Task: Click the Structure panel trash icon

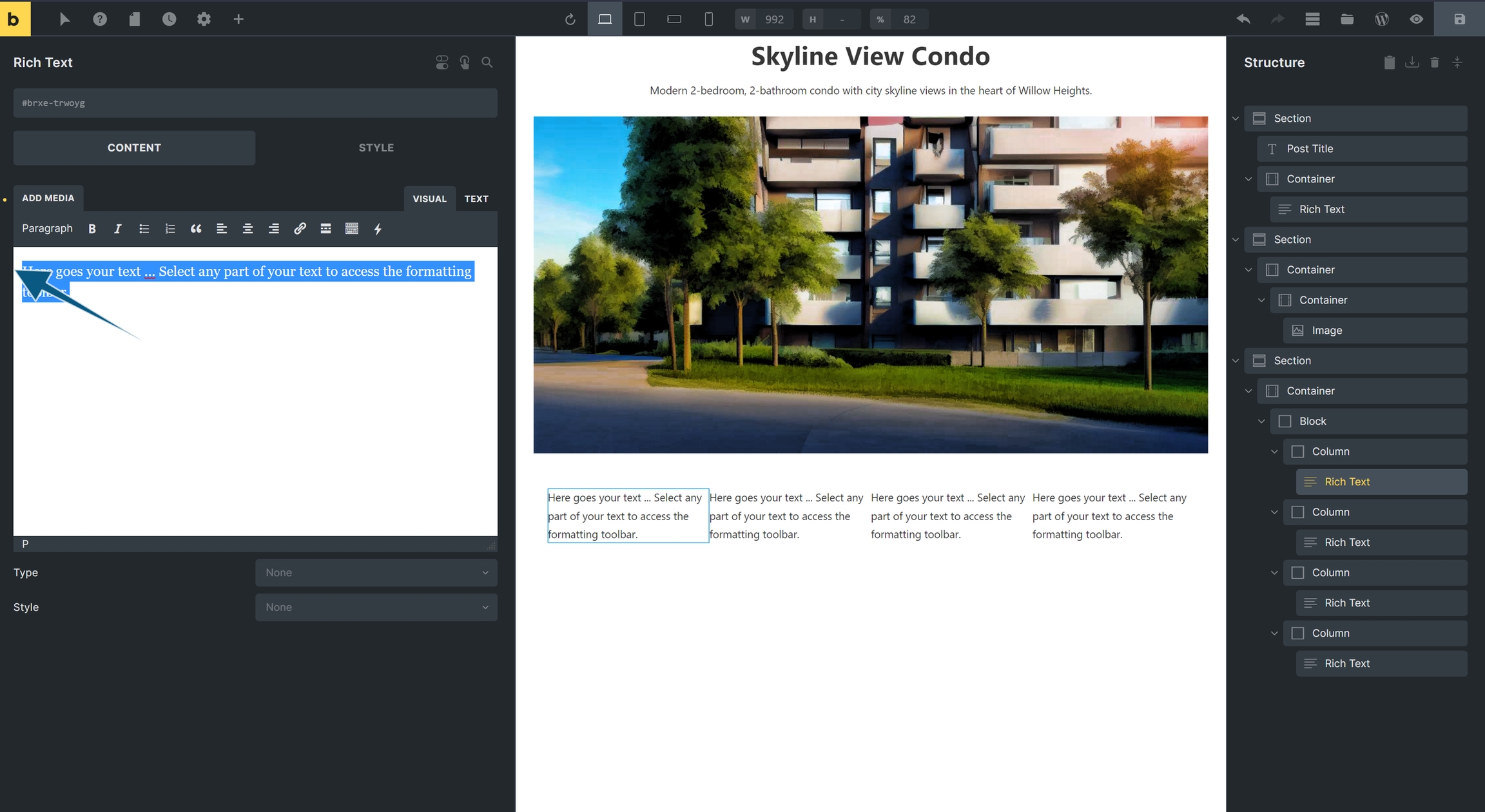Action: [1435, 63]
